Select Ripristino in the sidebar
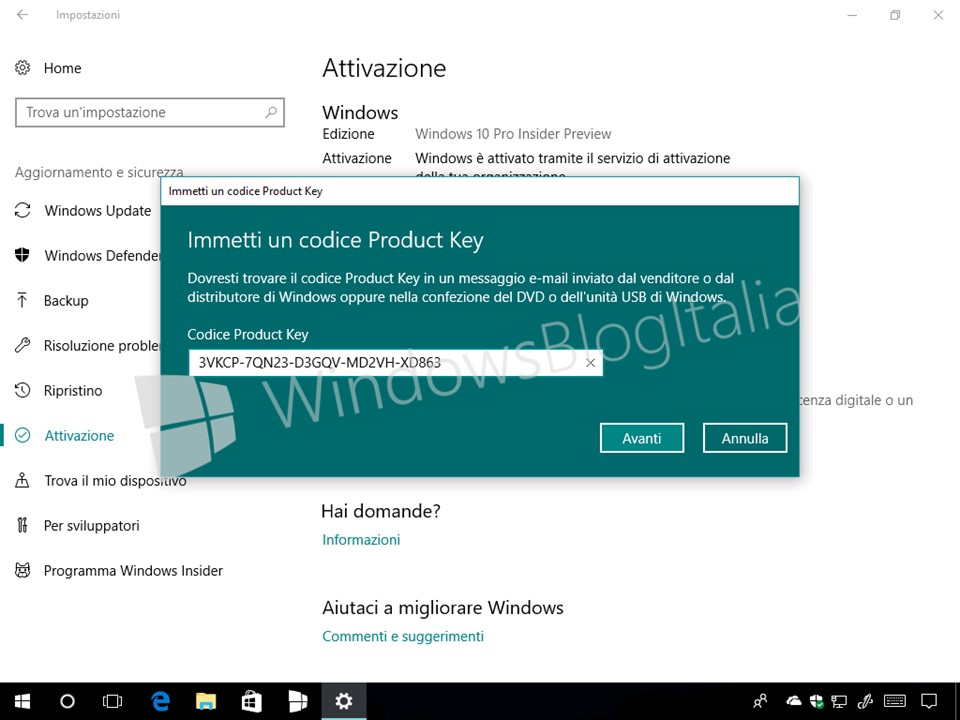The width and height of the screenshot is (960, 720). pos(73,391)
